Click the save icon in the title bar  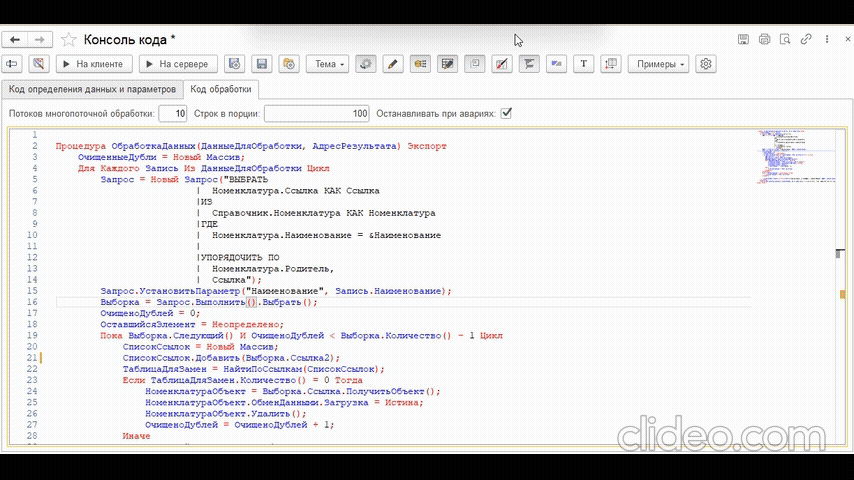[x=743, y=39]
